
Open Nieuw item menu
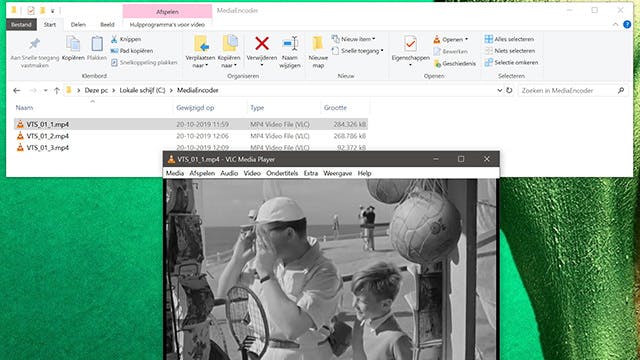click(x=353, y=39)
